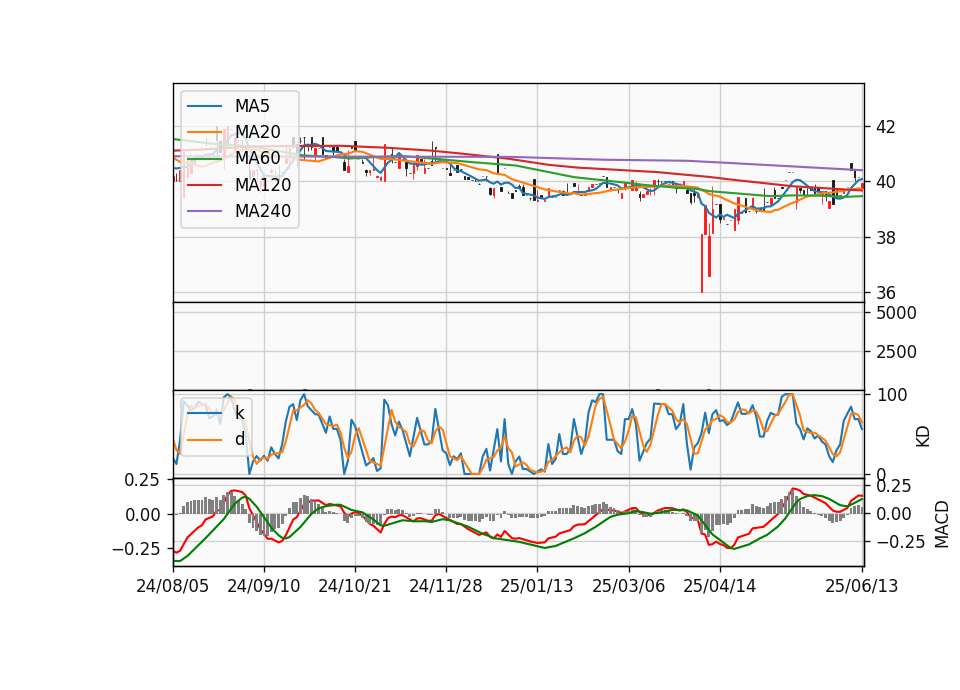
Task: Click the date label 24/09/10
Action: 264,586
